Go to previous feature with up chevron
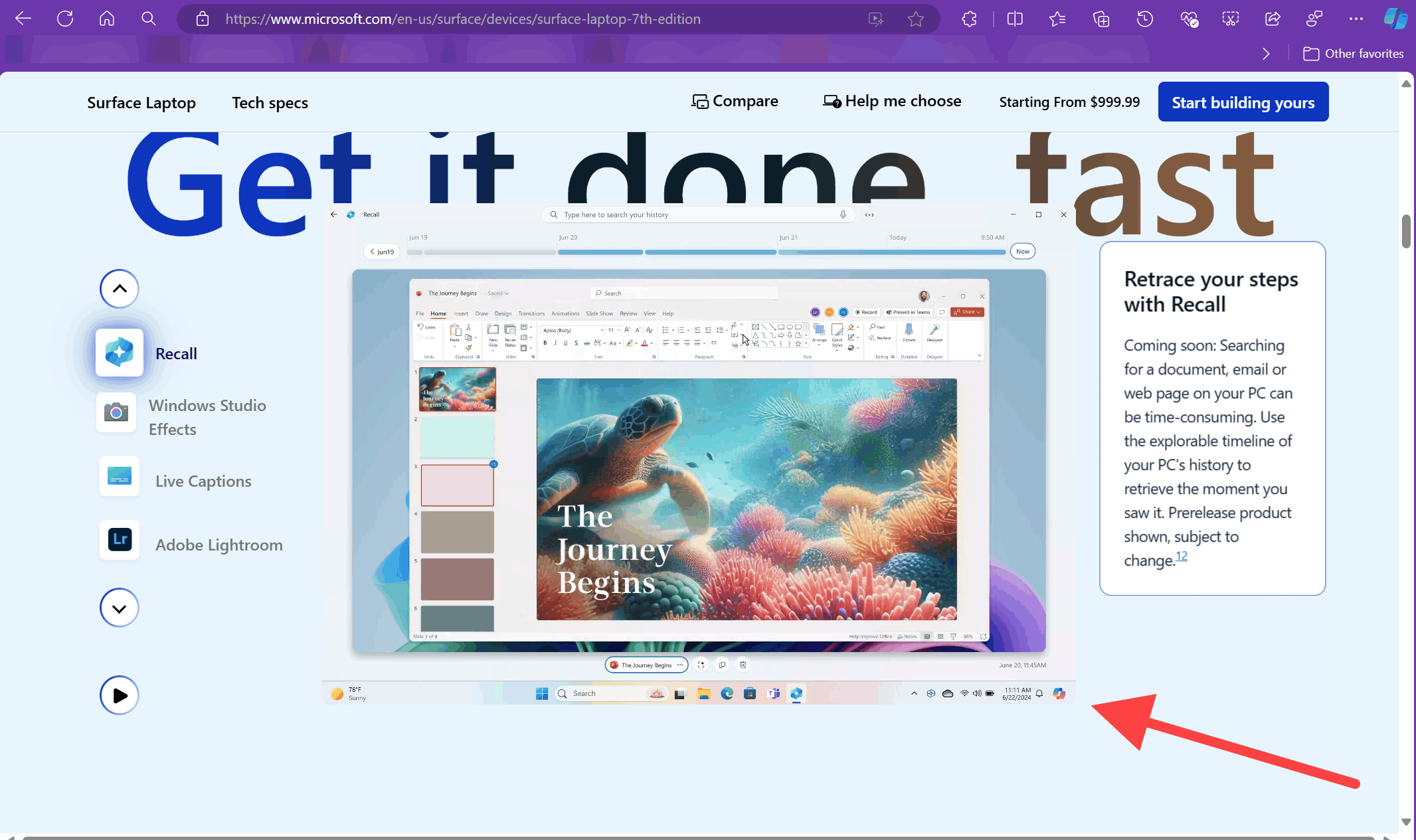 tap(120, 289)
